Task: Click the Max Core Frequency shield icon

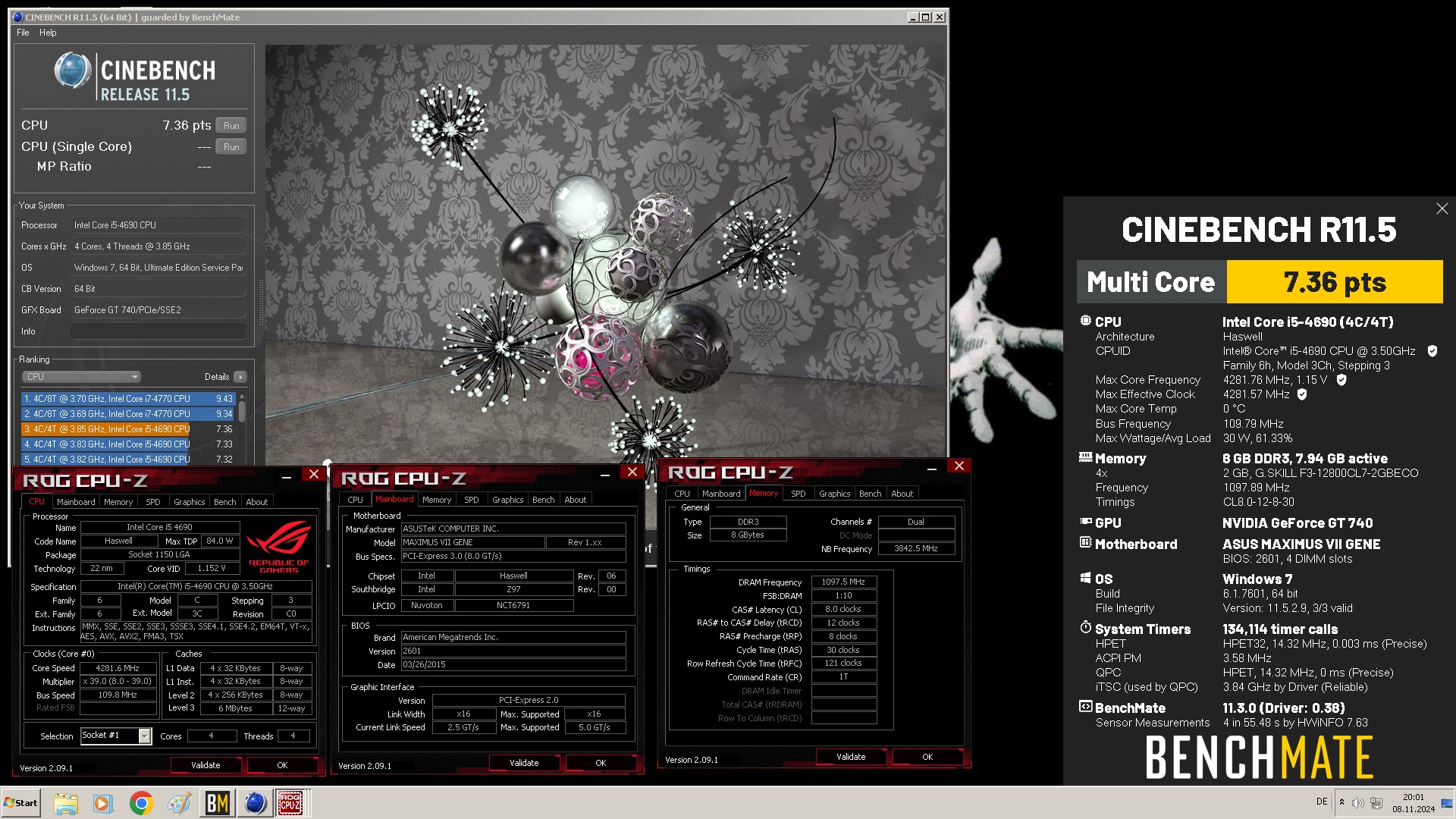Action: (x=1341, y=380)
